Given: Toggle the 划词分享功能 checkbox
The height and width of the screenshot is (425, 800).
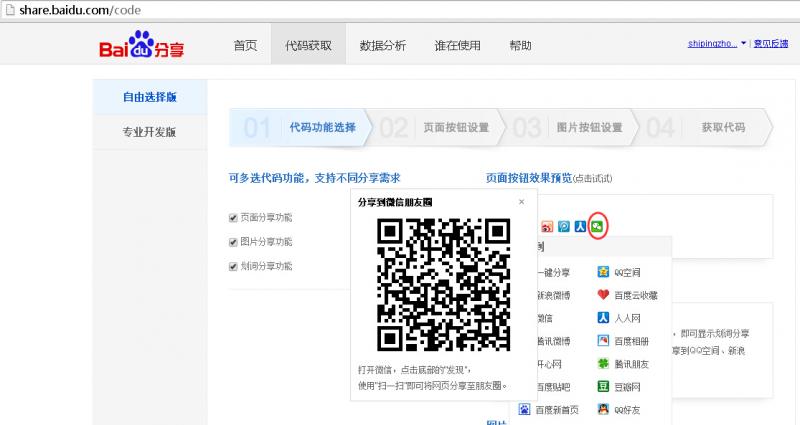Looking at the screenshot, I should point(233,266).
